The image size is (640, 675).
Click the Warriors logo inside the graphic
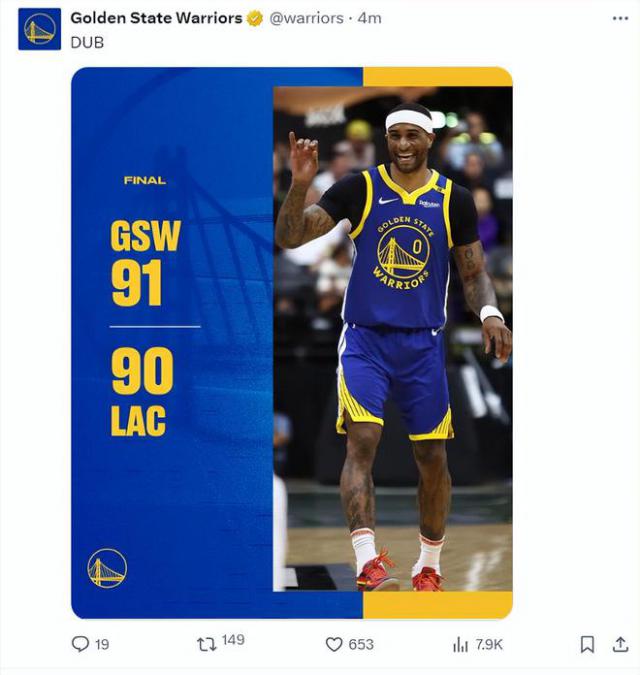[x=107, y=568]
